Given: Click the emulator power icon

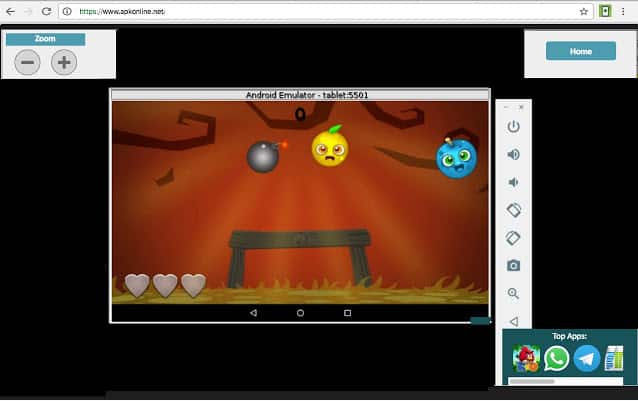Looking at the screenshot, I should pyautogui.click(x=513, y=126).
